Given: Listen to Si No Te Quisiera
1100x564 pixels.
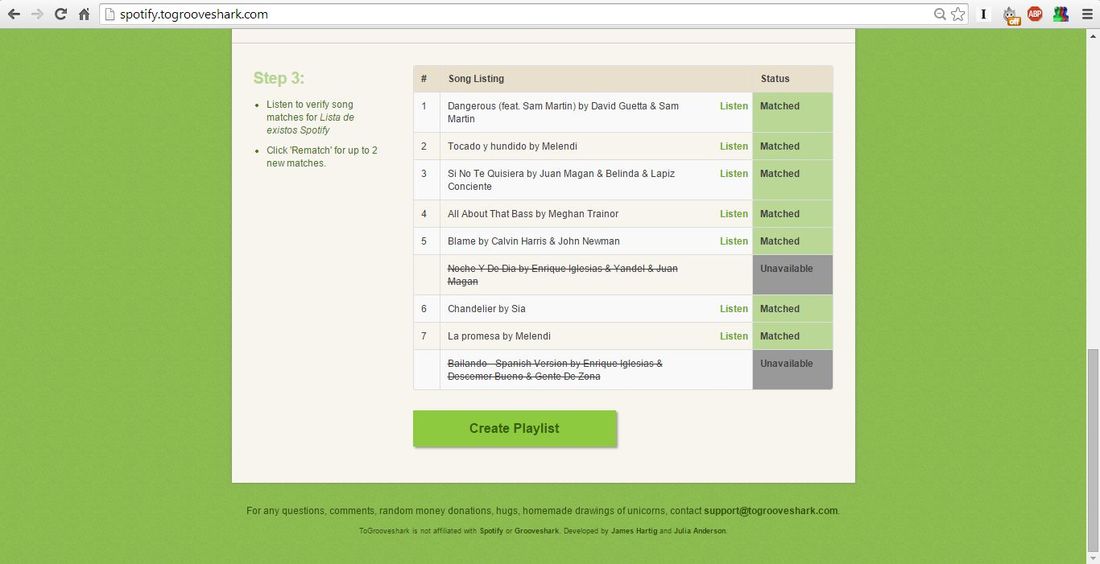Looking at the screenshot, I should pyautogui.click(x=734, y=173).
